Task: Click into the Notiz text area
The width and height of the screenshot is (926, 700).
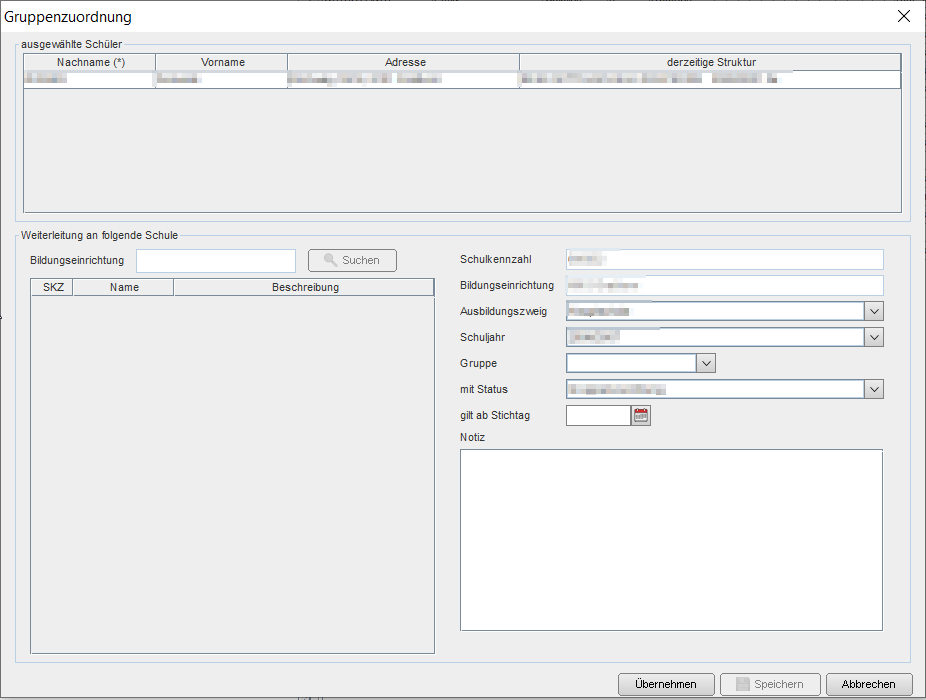Action: coord(671,540)
